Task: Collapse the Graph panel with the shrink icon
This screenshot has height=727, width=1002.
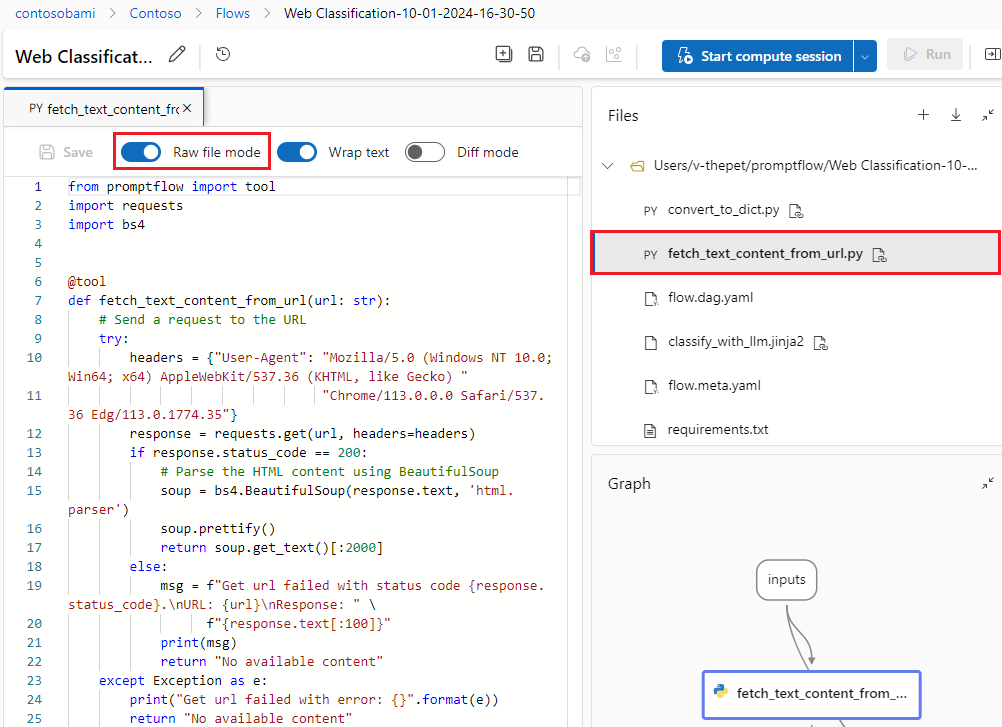Action: [x=988, y=483]
